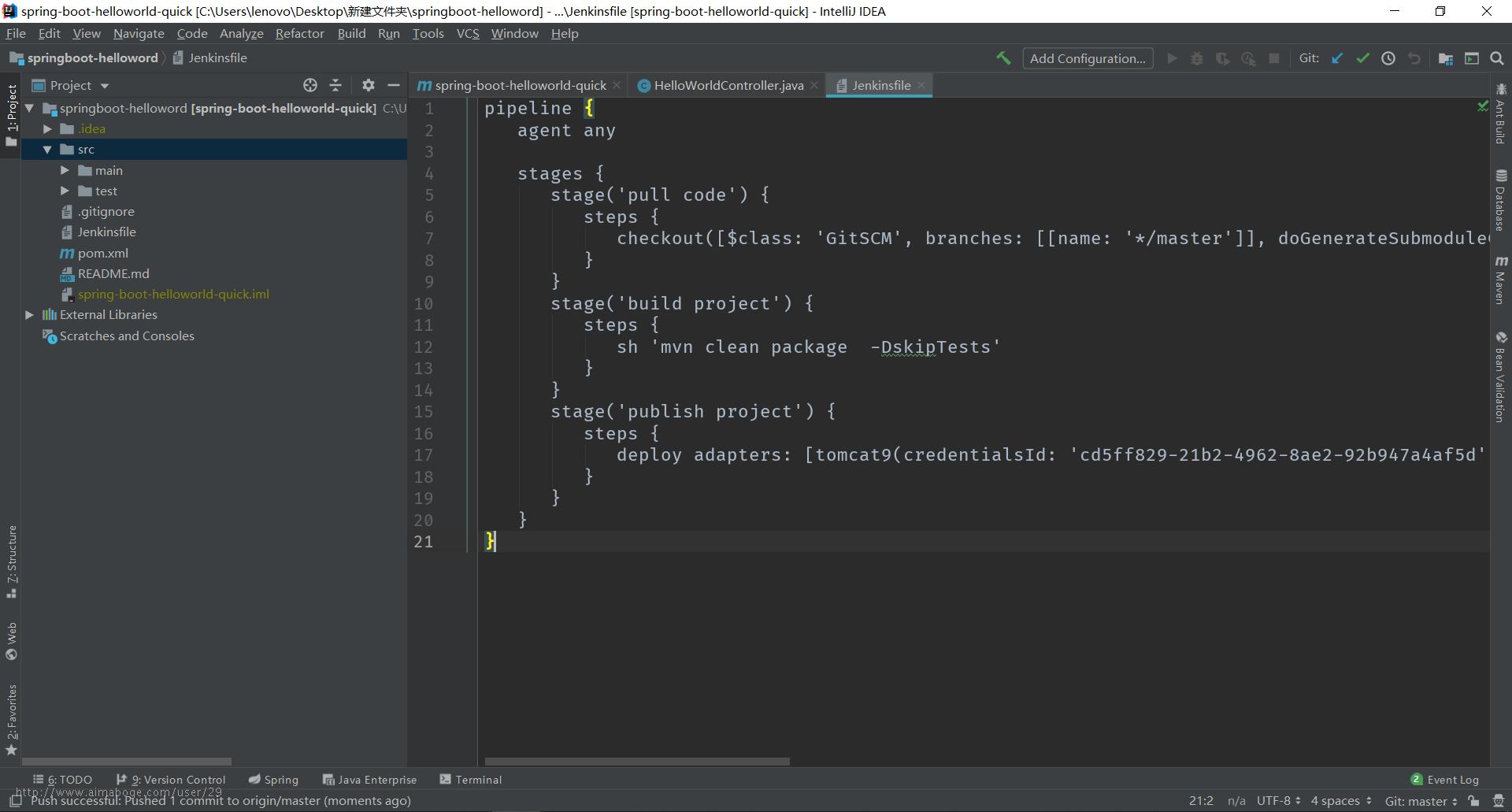Open the 4 spaces indent dropdown
The width and height of the screenshot is (1512, 812).
1341,801
